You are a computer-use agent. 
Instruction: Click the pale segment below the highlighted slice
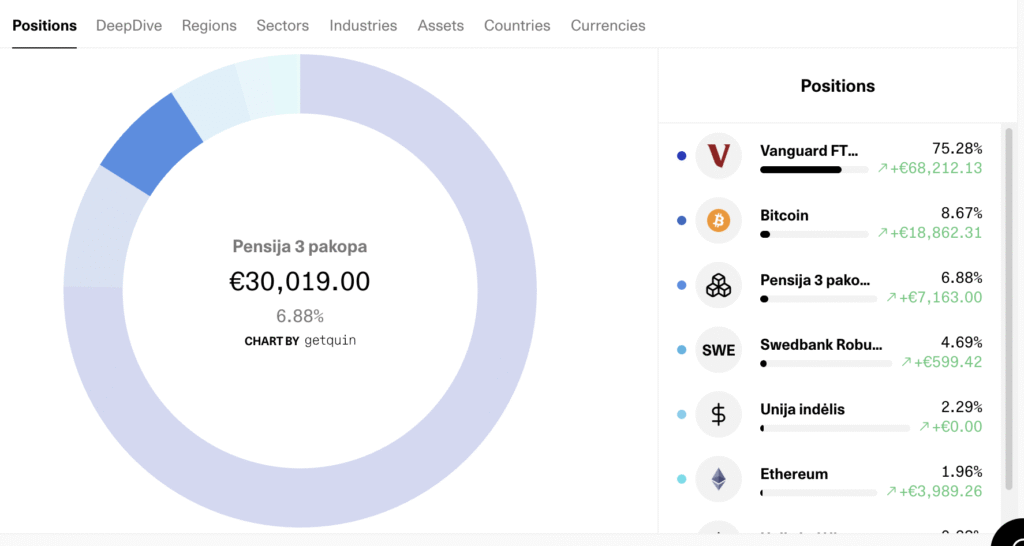pos(104,229)
